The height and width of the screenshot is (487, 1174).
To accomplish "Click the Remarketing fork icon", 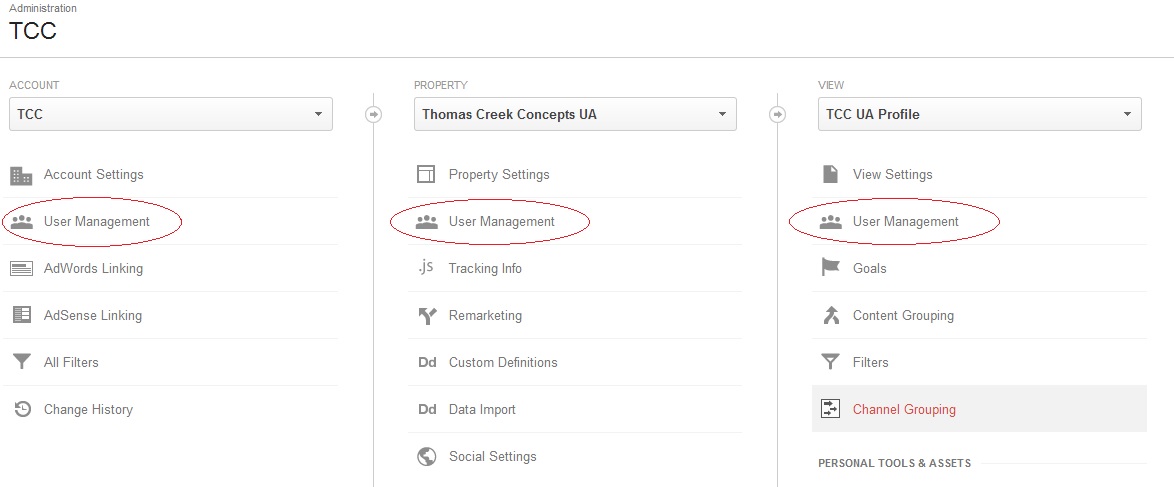I will 427,315.
